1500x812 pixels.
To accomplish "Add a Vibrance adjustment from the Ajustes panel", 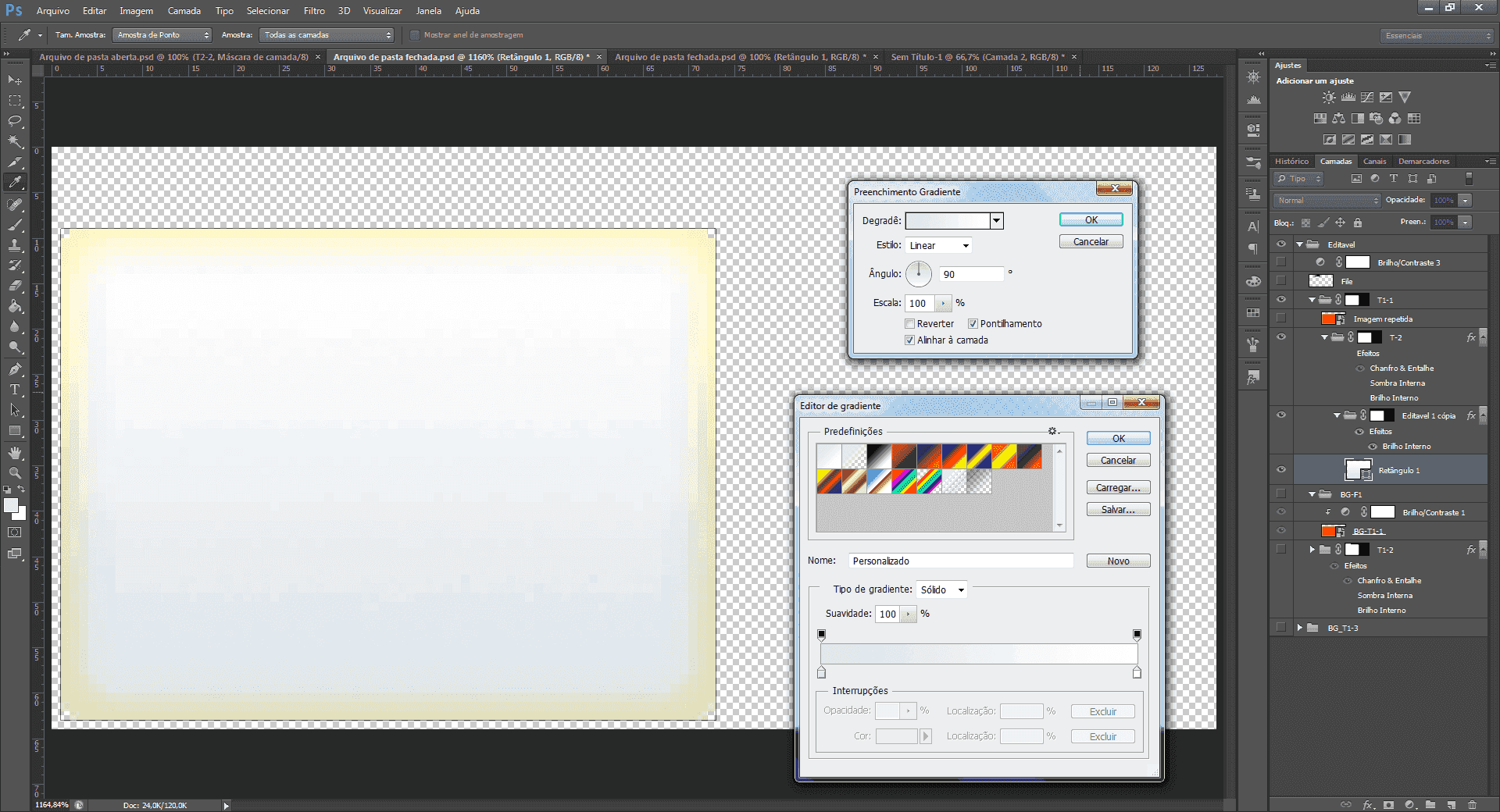I will [x=1405, y=98].
